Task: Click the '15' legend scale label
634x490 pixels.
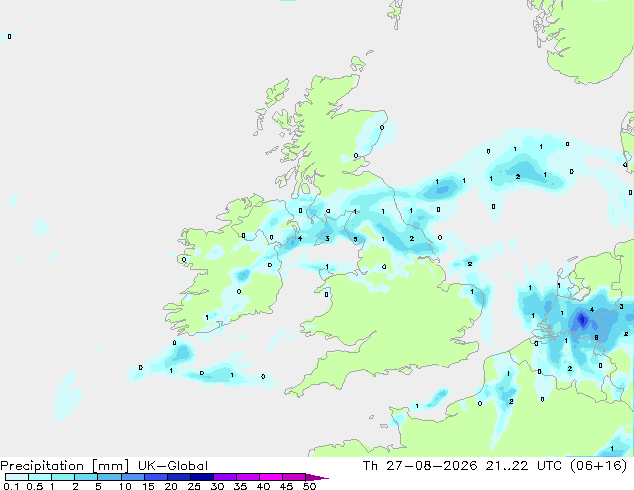Action: tap(148, 486)
